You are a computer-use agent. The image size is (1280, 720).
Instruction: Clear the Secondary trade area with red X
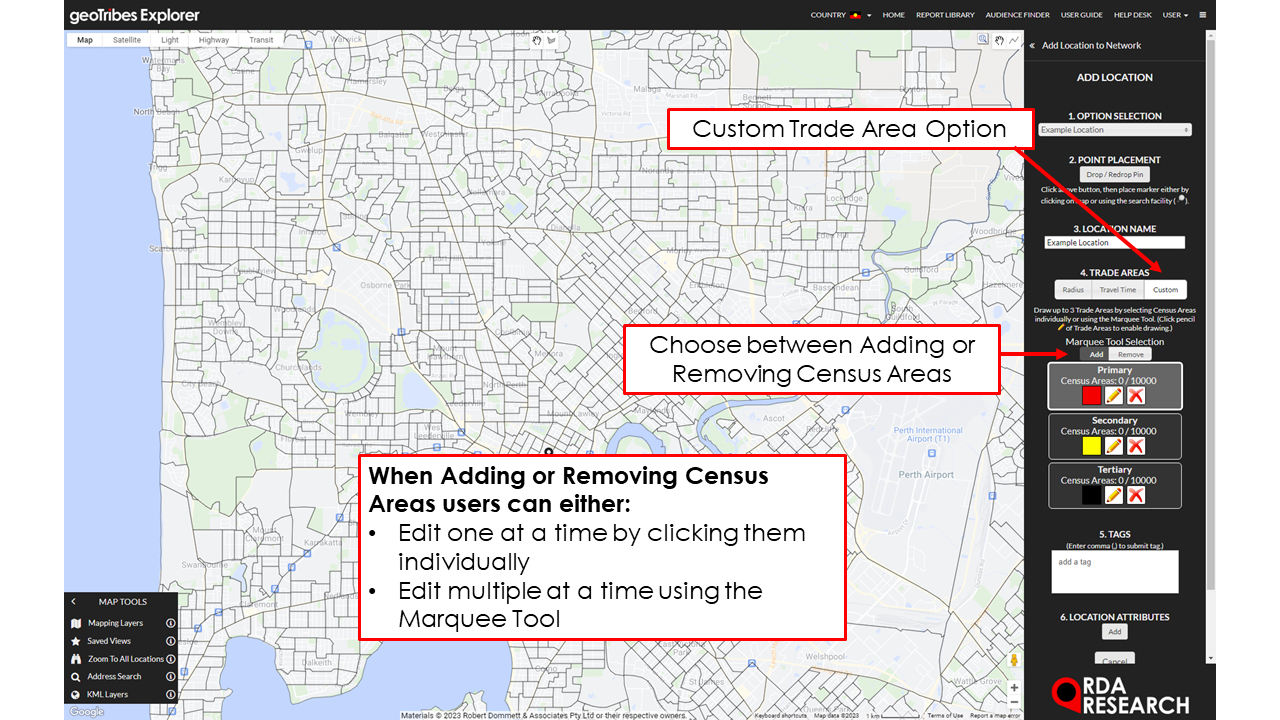pos(1136,445)
